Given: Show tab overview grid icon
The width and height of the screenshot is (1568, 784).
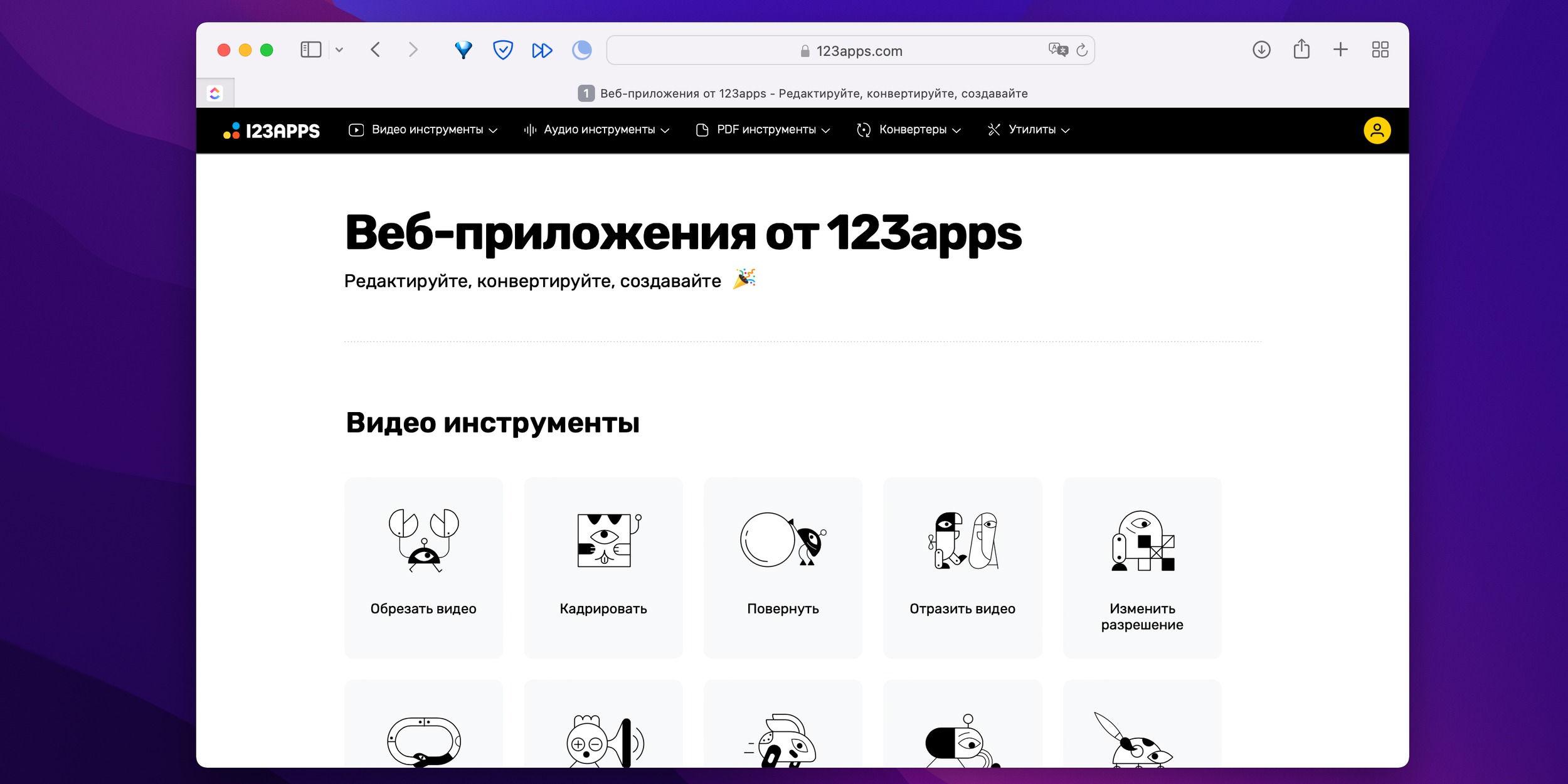Looking at the screenshot, I should pos(1380,50).
